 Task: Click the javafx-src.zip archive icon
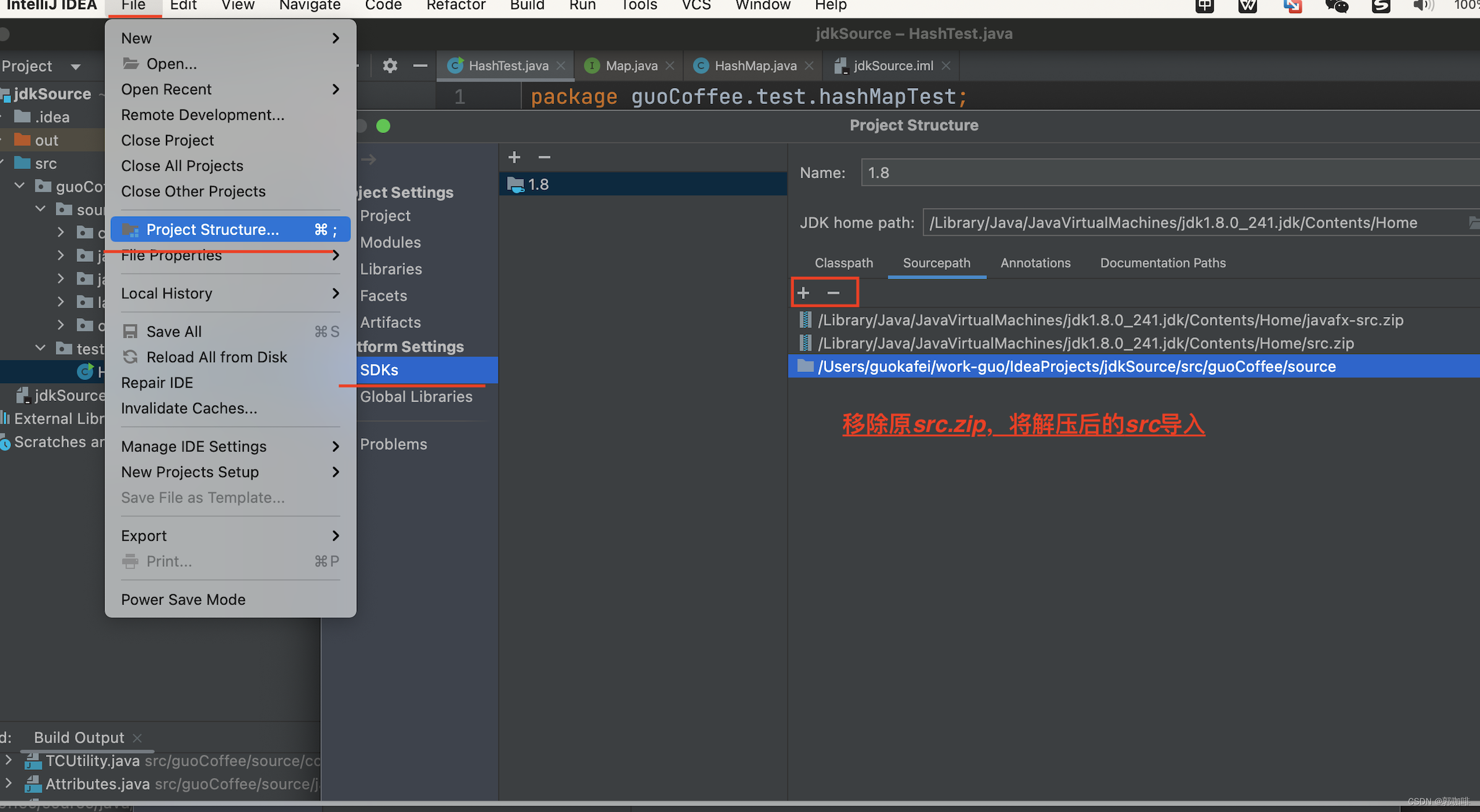[805, 320]
